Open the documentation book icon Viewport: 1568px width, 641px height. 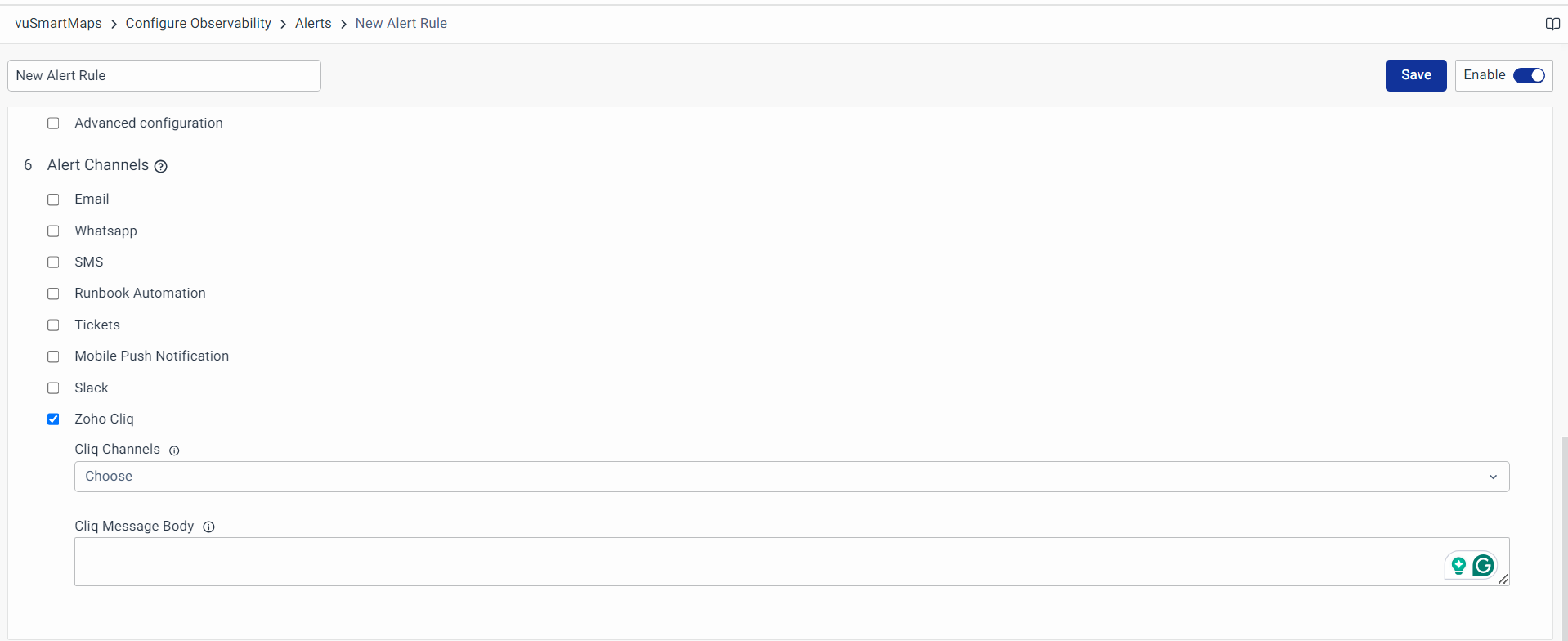[x=1552, y=24]
